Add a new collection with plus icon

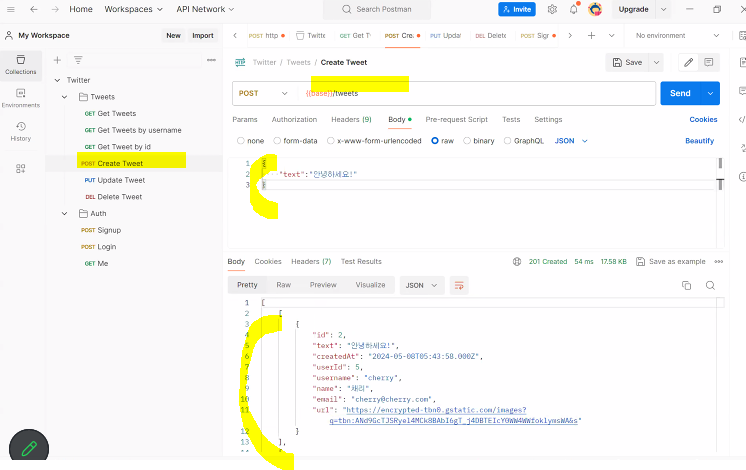coord(57,60)
